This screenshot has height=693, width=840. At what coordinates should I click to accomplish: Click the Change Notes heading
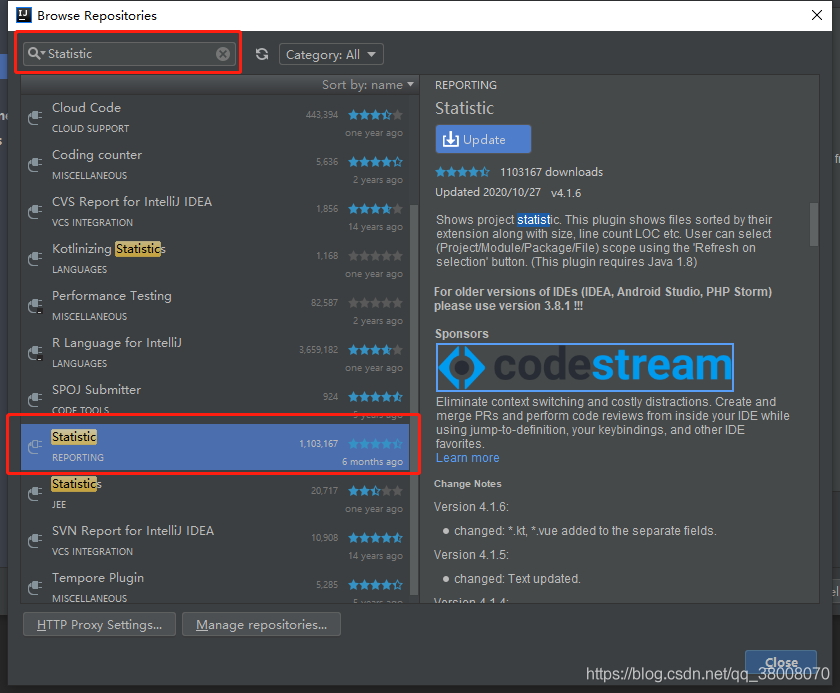click(468, 484)
